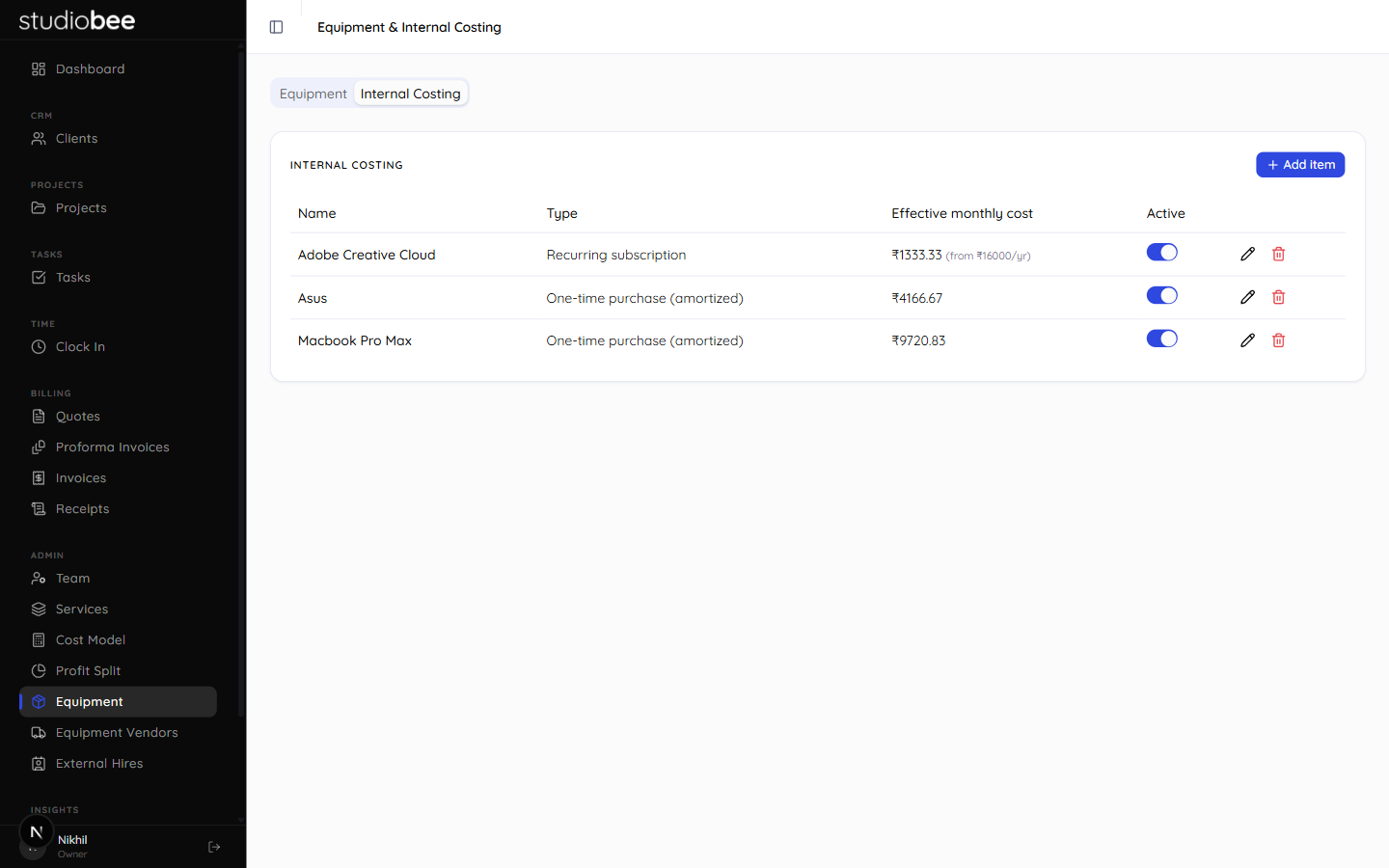Click the Type column header

click(562, 213)
